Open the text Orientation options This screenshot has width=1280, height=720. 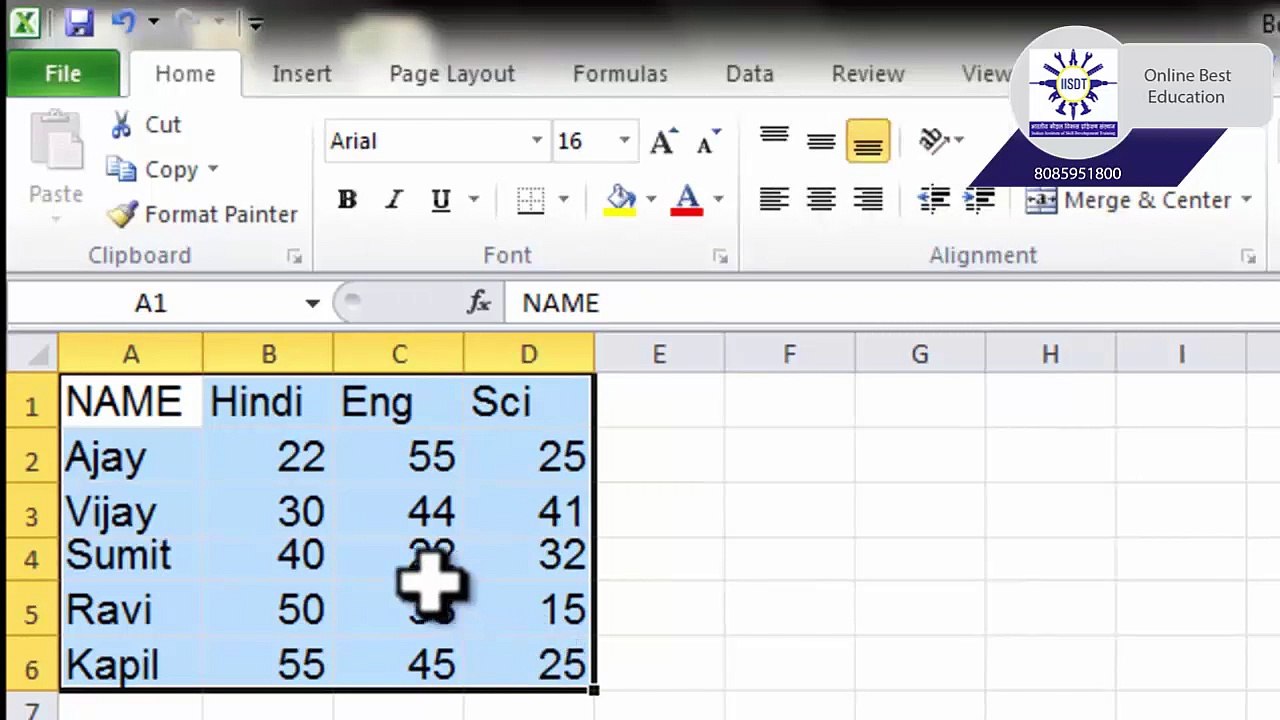click(x=934, y=141)
